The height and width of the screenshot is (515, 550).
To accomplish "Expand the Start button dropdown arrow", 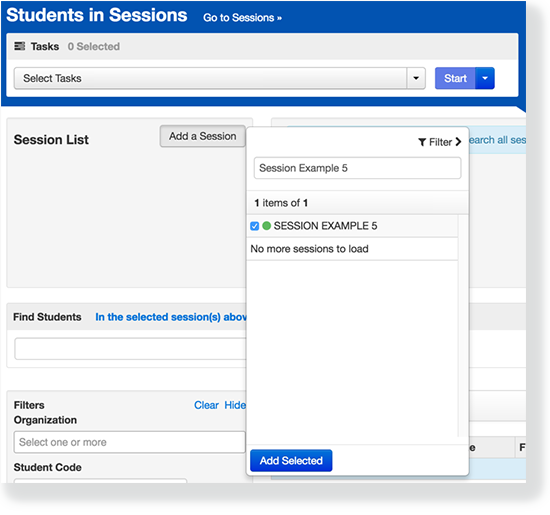I will 485,78.
